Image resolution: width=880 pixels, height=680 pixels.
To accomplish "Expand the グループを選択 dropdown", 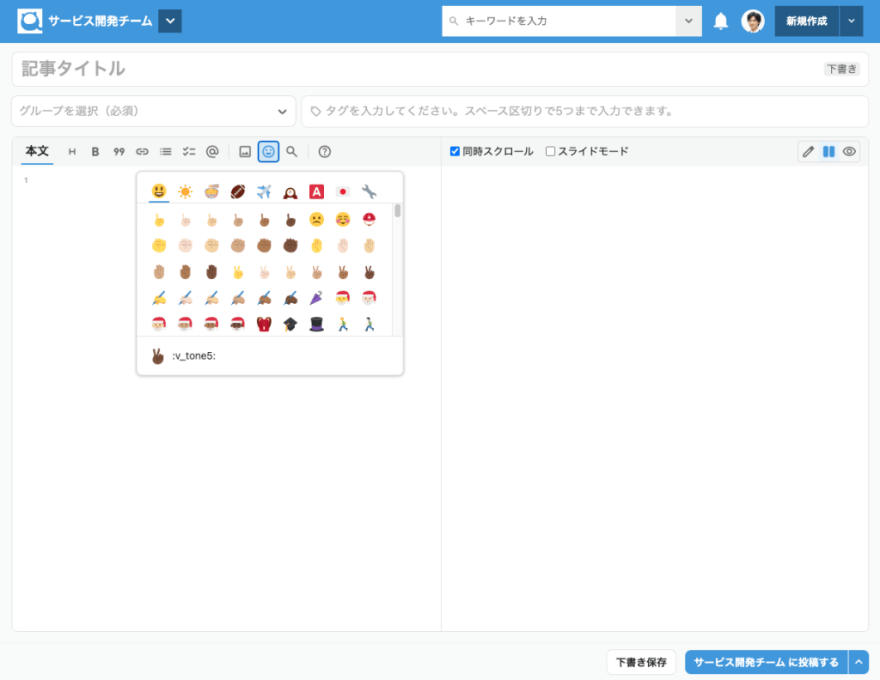I will coord(153,111).
